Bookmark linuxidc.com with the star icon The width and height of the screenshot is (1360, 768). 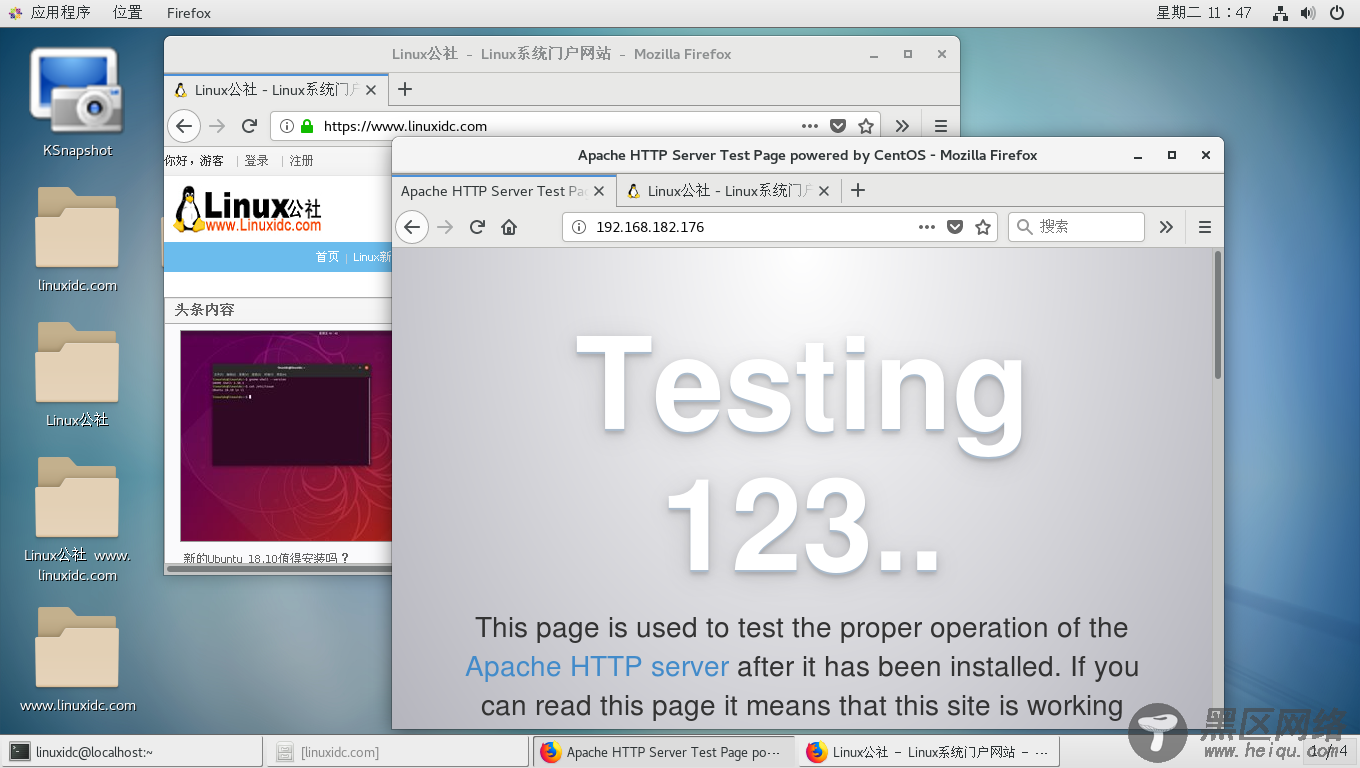pos(866,126)
